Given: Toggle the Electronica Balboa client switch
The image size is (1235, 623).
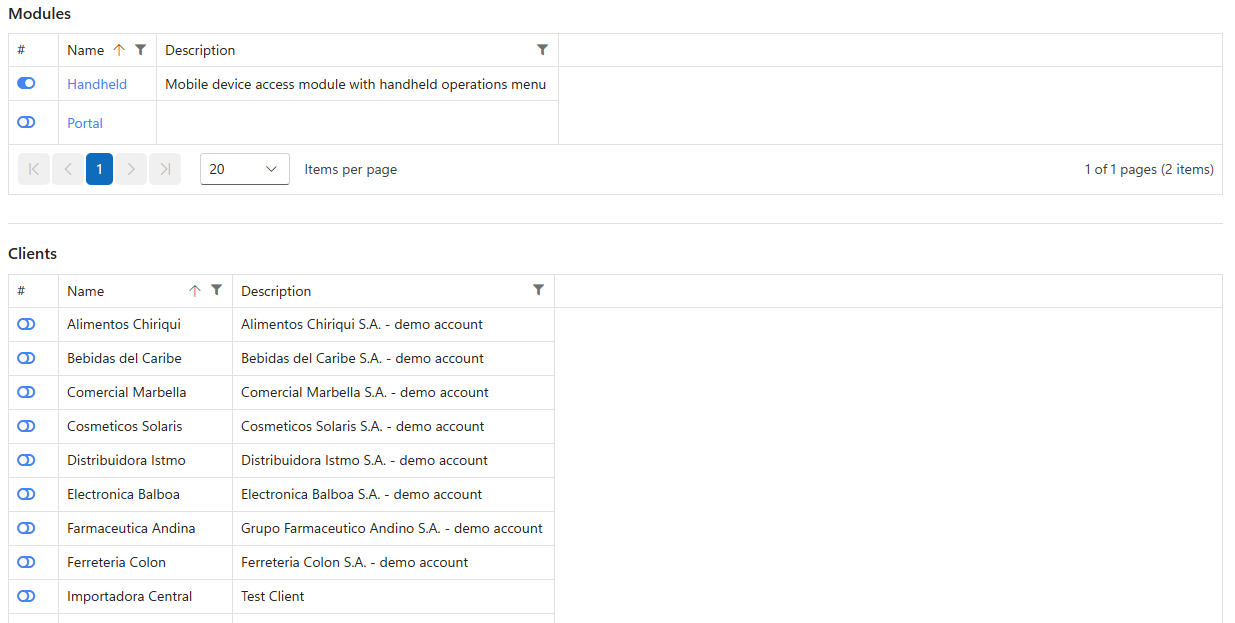Looking at the screenshot, I should tap(26, 494).
